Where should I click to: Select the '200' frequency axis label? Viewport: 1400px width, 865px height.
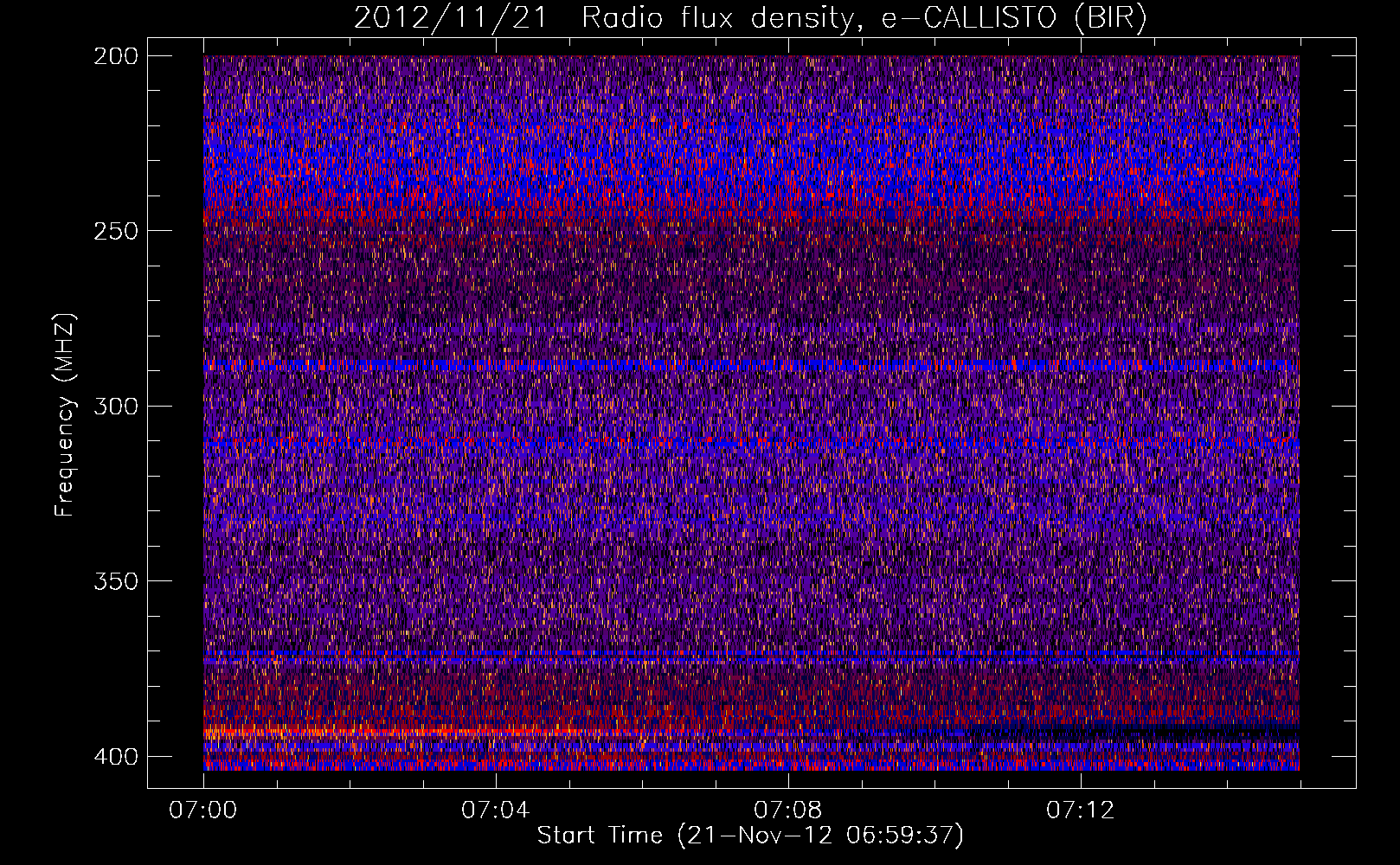116,56
